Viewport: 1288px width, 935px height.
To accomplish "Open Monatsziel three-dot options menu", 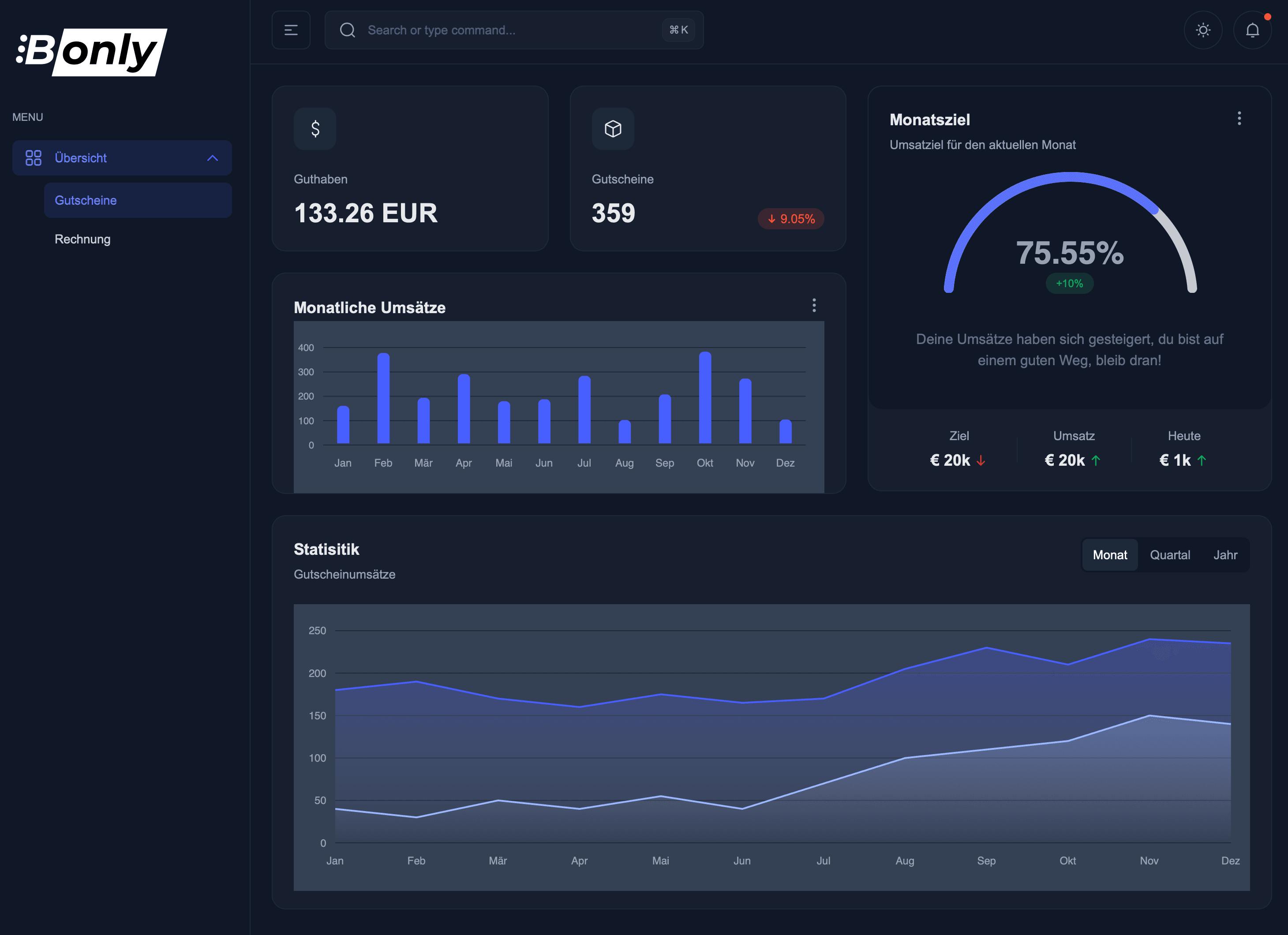I will (1239, 118).
